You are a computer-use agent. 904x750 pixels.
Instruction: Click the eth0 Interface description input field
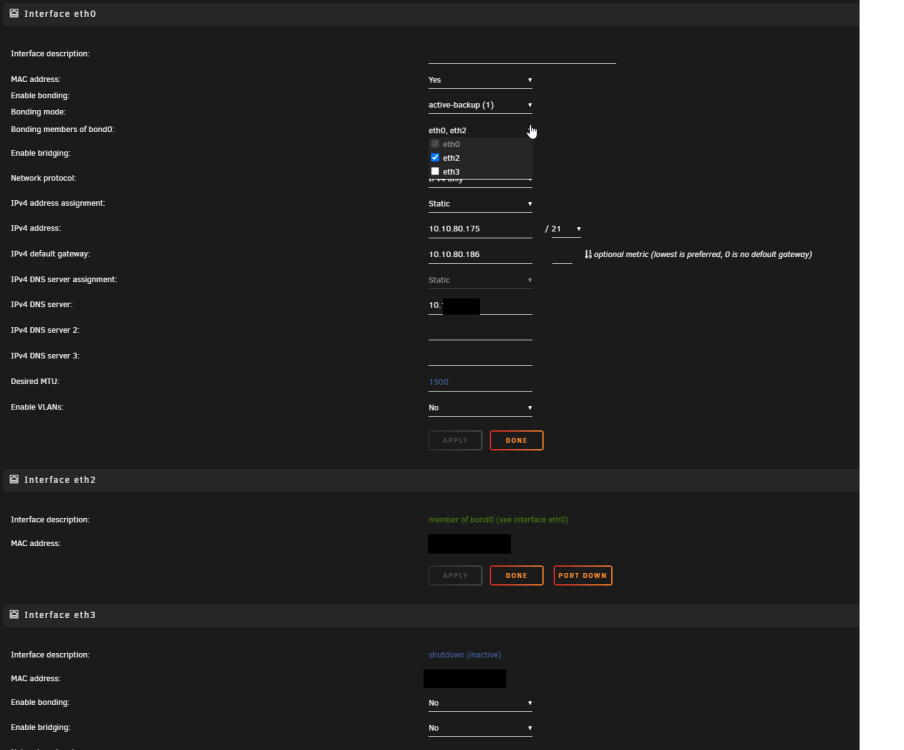(x=522, y=55)
